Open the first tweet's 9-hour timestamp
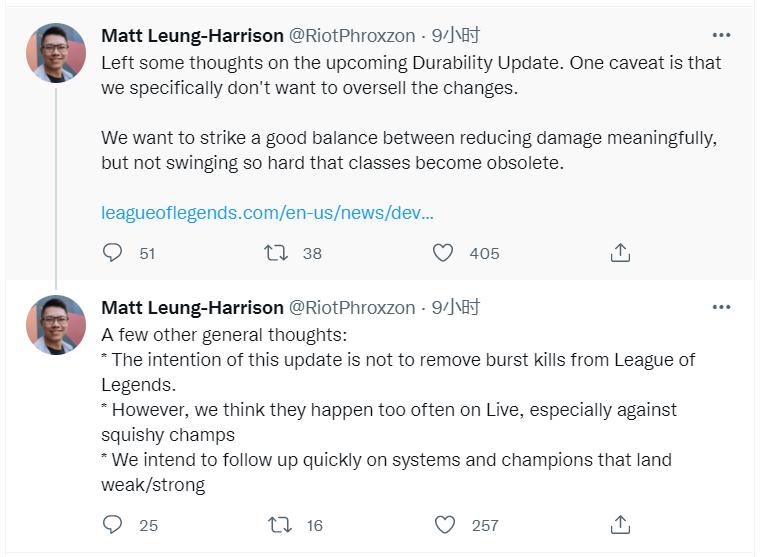 click(x=456, y=35)
